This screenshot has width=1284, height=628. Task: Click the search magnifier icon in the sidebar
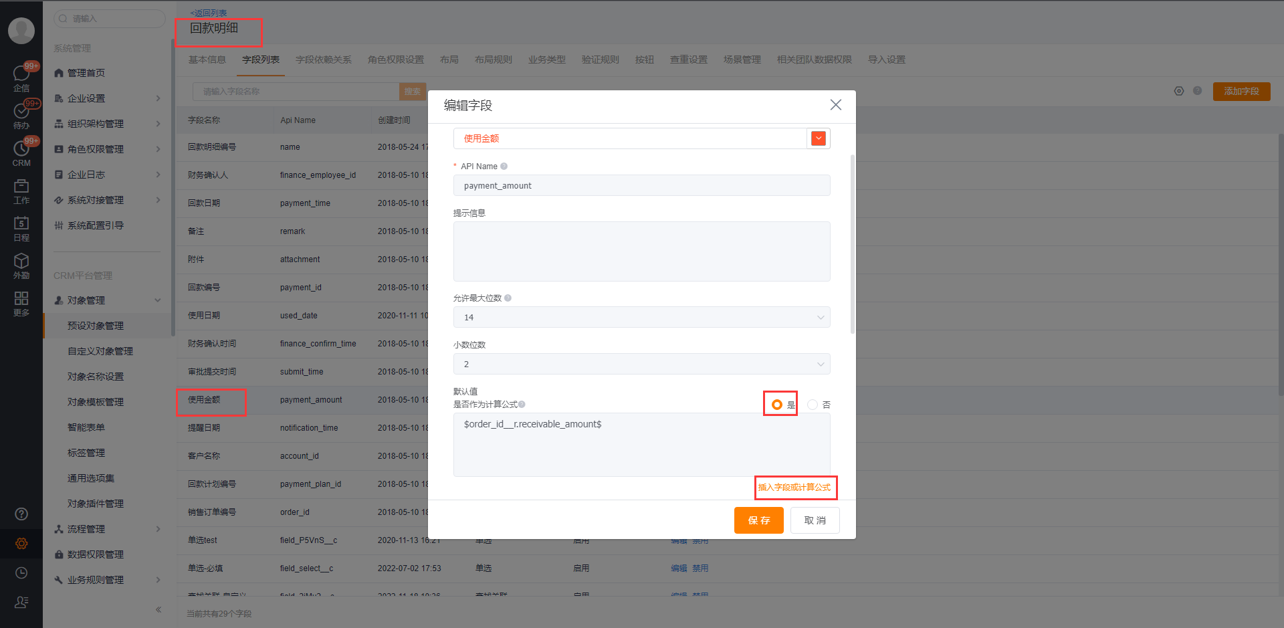click(63, 18)
